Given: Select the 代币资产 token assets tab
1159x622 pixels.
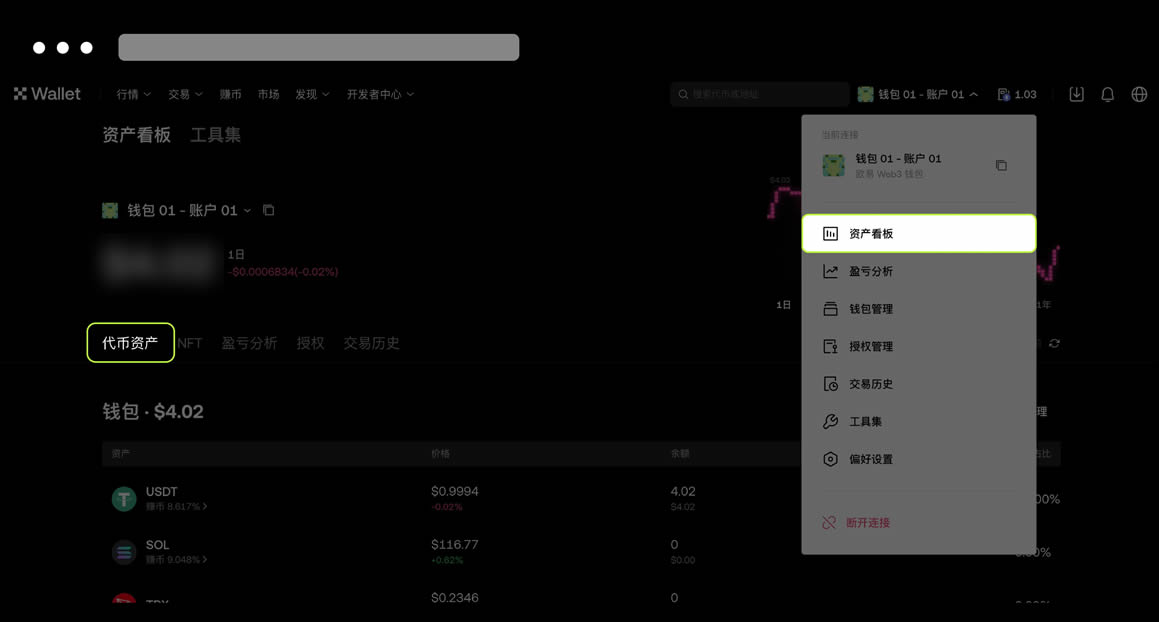Looking at the screenshot, I should pyautogui.click(x=130, y=342).
